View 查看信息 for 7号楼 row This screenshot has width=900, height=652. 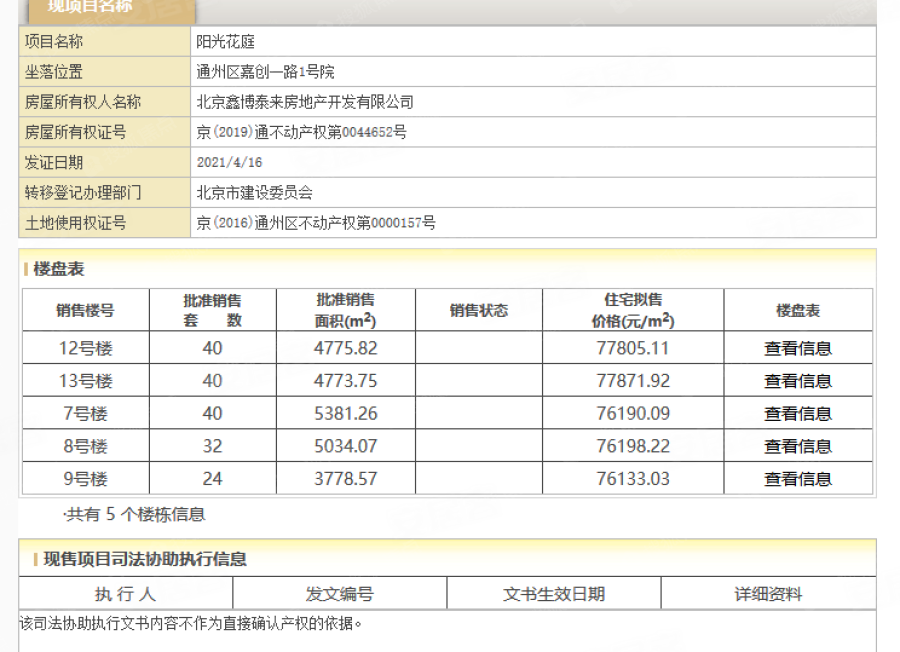click(797, 413)
